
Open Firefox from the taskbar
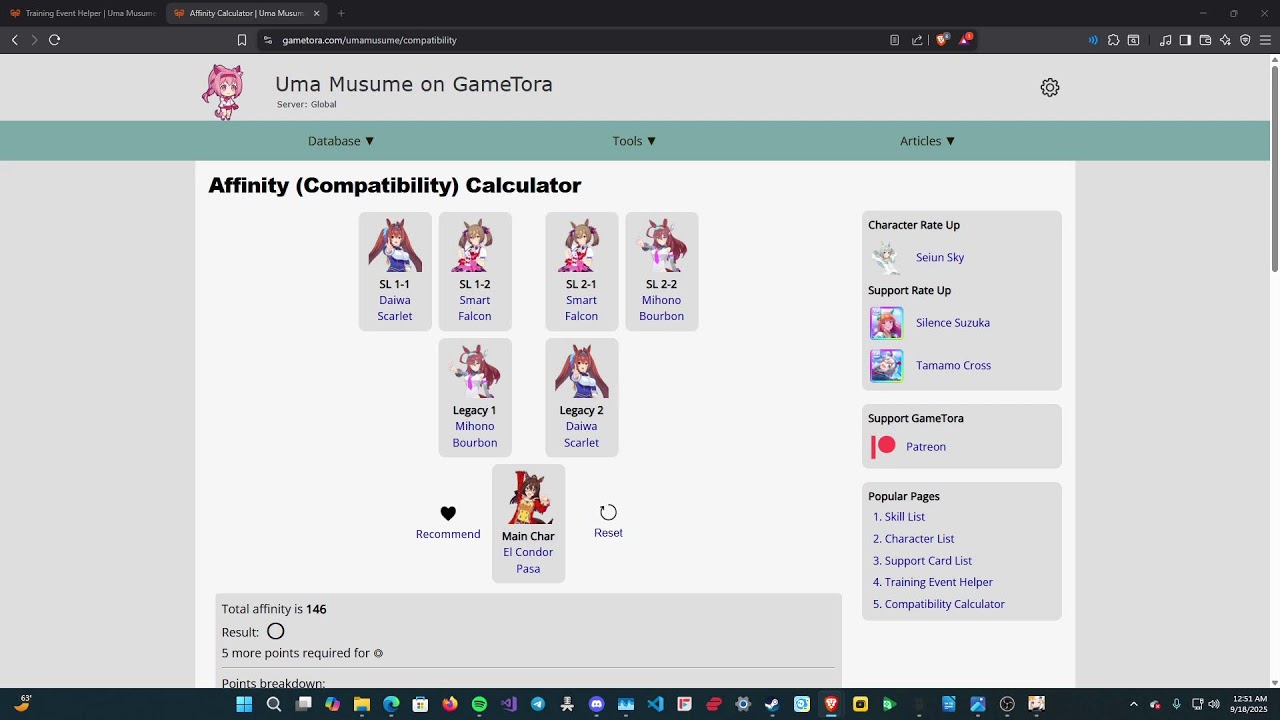coord(450,704)
